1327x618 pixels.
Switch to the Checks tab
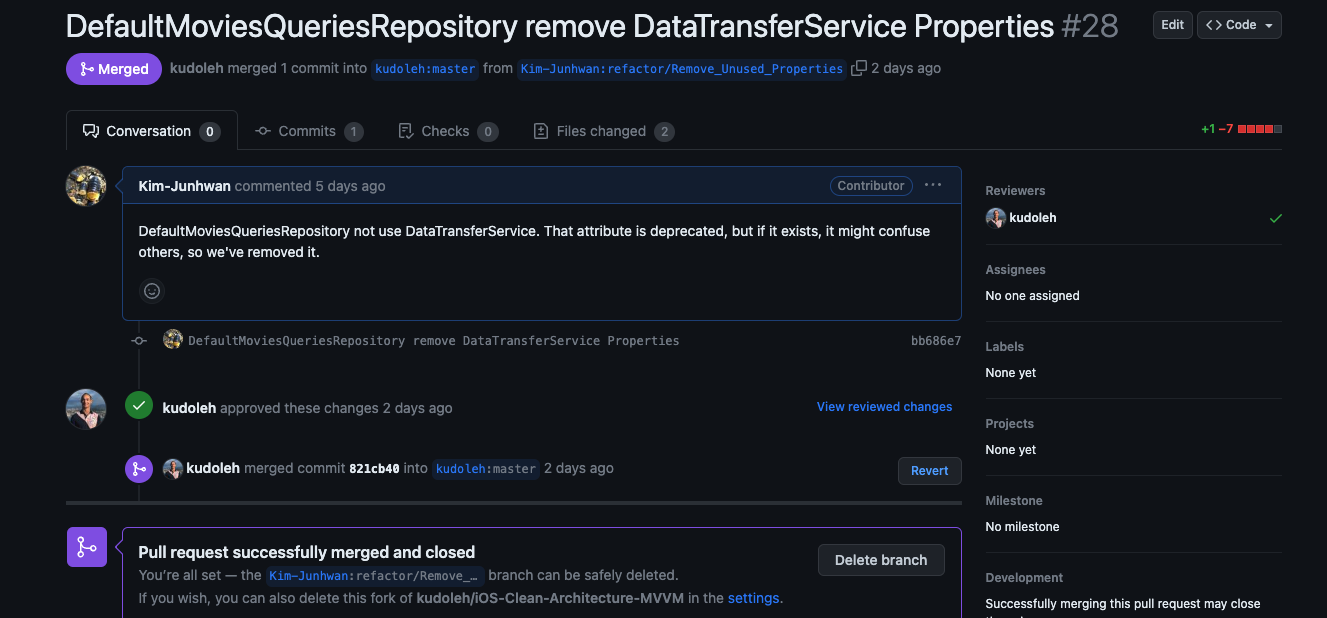coord(448,131)
